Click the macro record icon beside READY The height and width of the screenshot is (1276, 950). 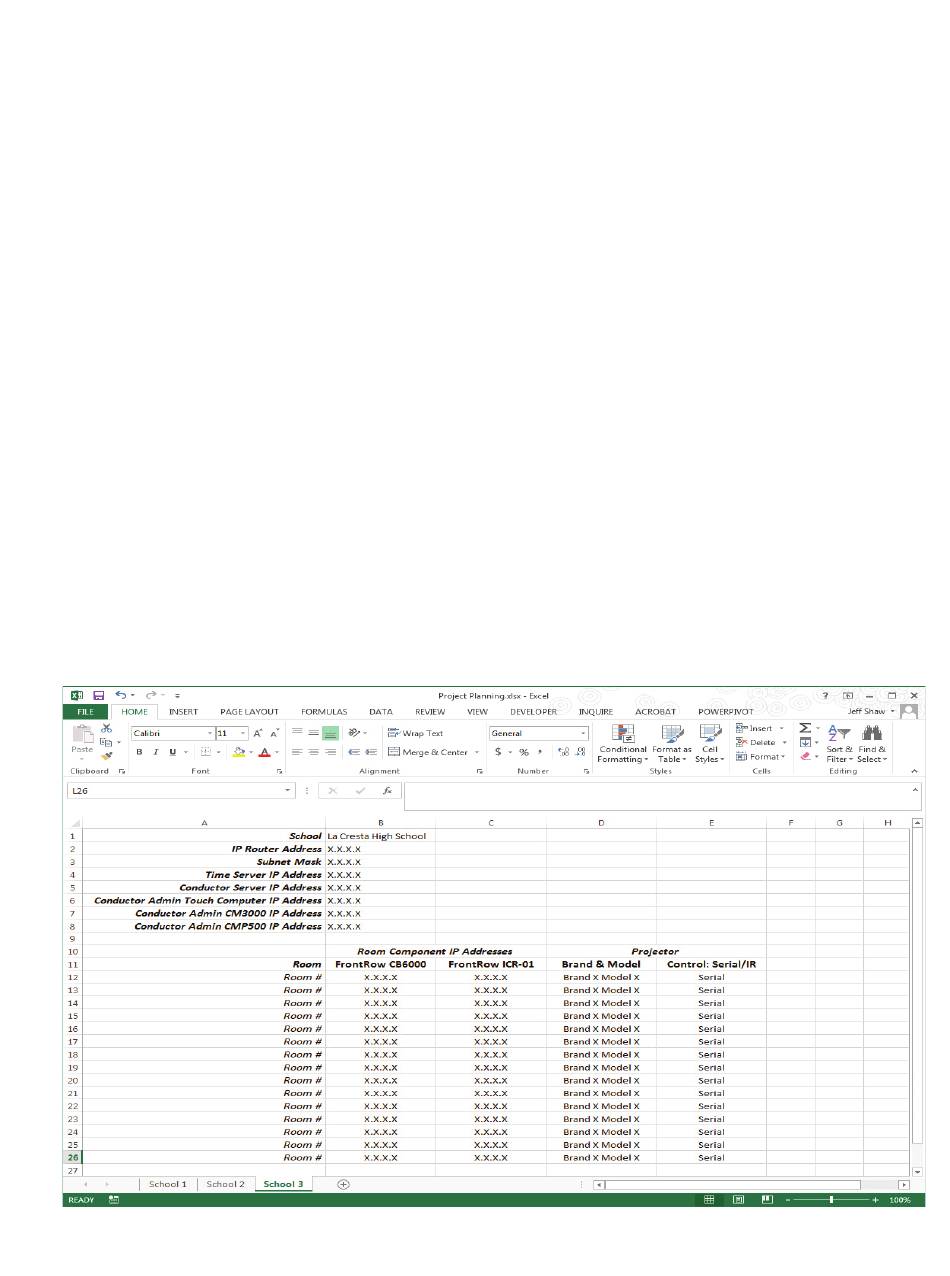114,1199
